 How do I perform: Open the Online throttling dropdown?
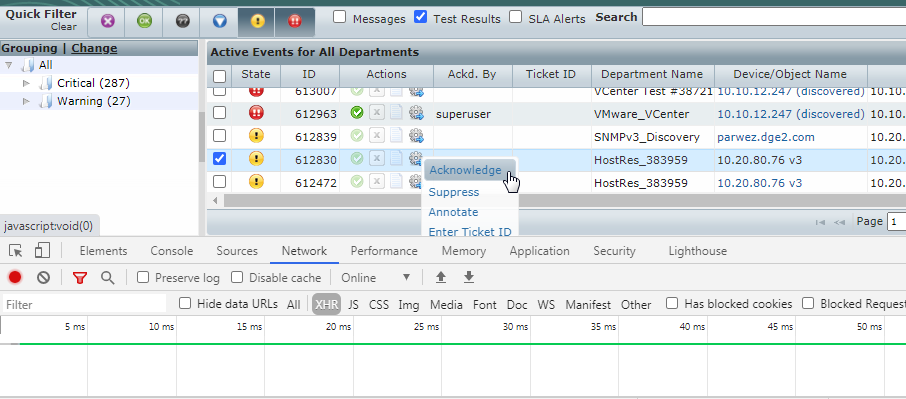click(x=376, y=278)
